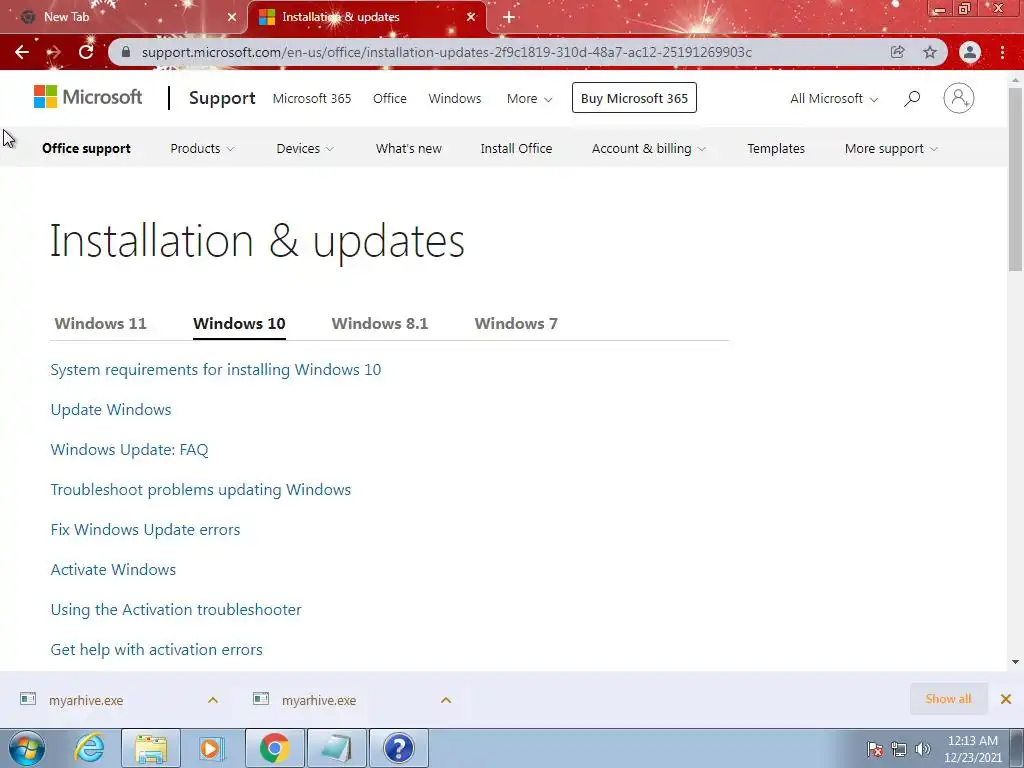Image resolution: width=1024 pixels, height=768 pixels.
Task: Open What's new link
Action: pyautogui.click(x=409, y=149)
